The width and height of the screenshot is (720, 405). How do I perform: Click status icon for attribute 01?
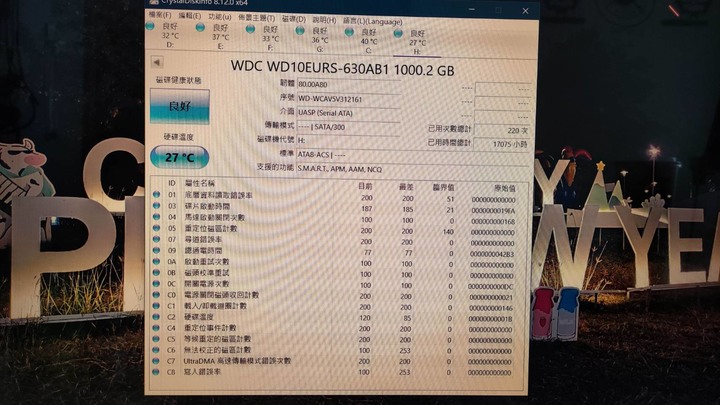pyautogui.click(x=157, y=195)
